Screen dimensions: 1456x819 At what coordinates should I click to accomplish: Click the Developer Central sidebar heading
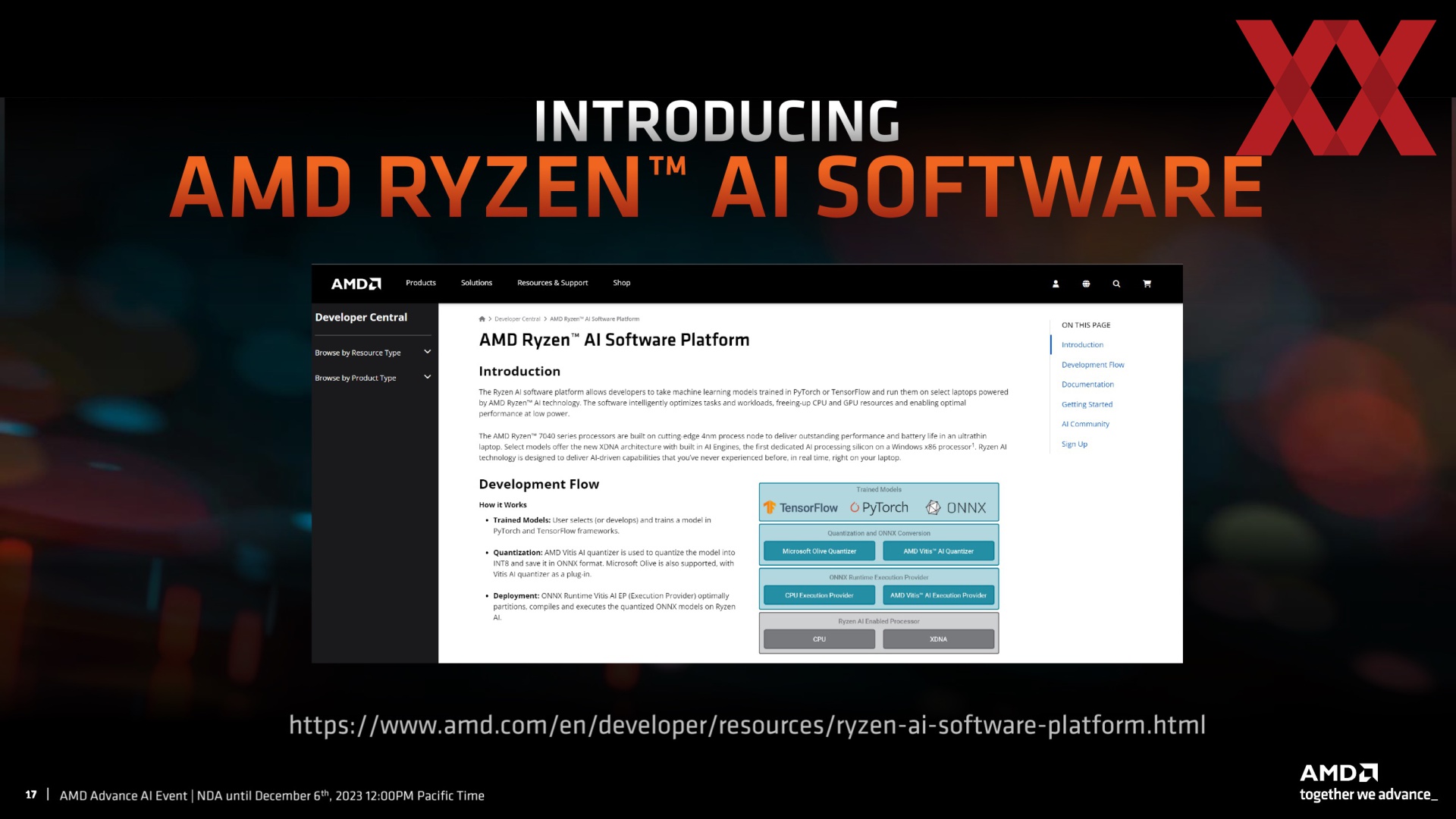click(361, 318)
